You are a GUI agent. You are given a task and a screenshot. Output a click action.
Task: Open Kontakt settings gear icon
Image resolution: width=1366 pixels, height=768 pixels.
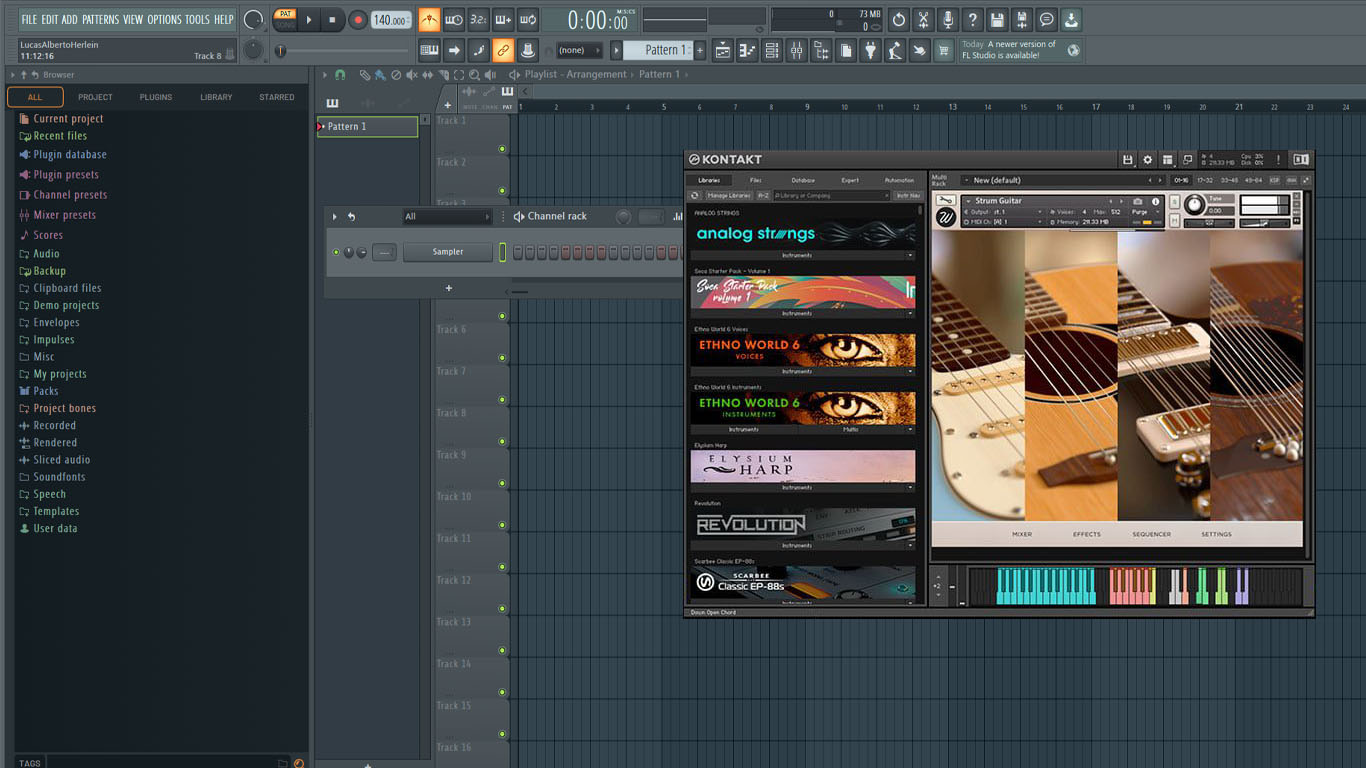point(1148,159)
